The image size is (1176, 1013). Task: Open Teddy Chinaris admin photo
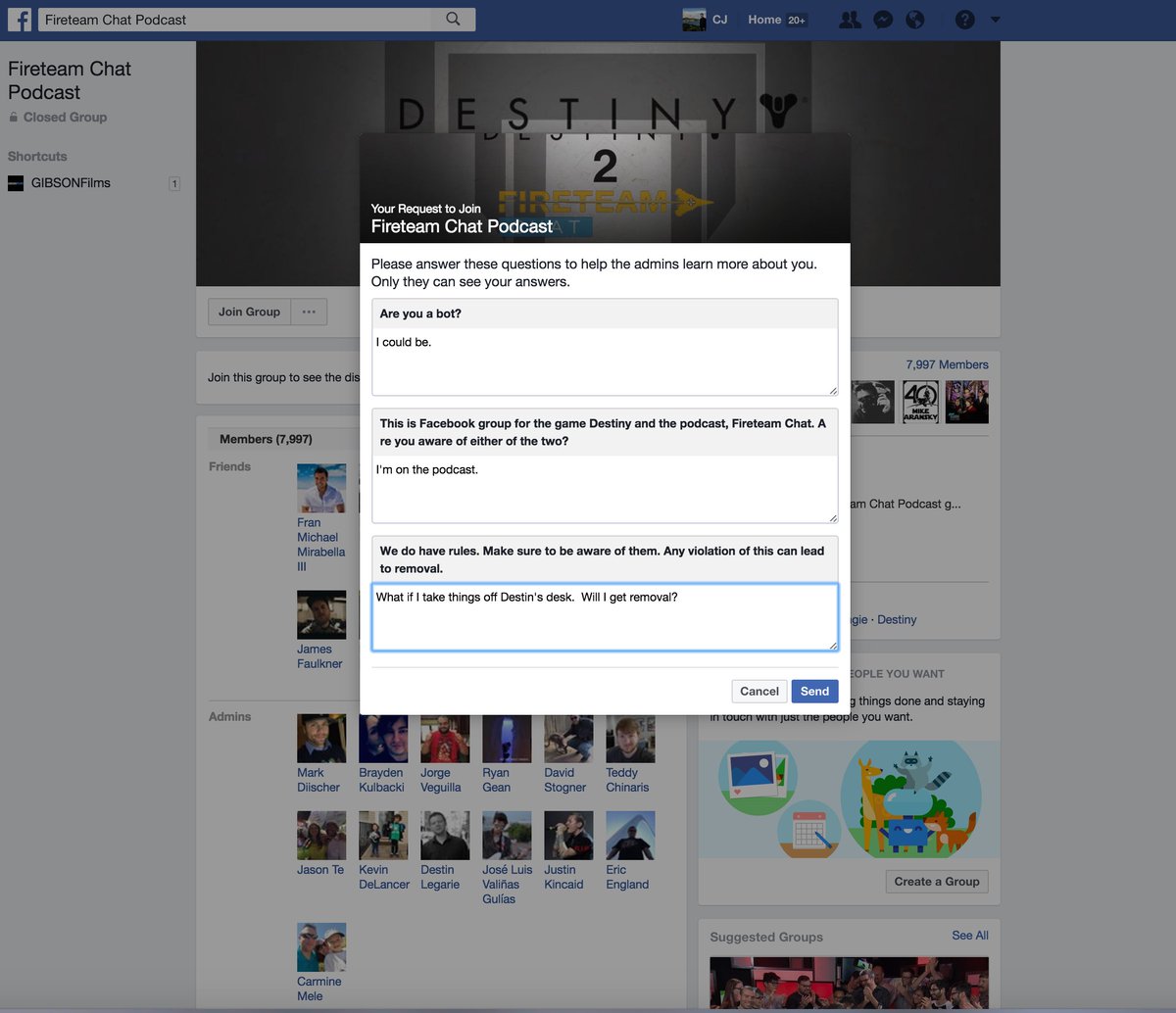click(x=630, y=739)
